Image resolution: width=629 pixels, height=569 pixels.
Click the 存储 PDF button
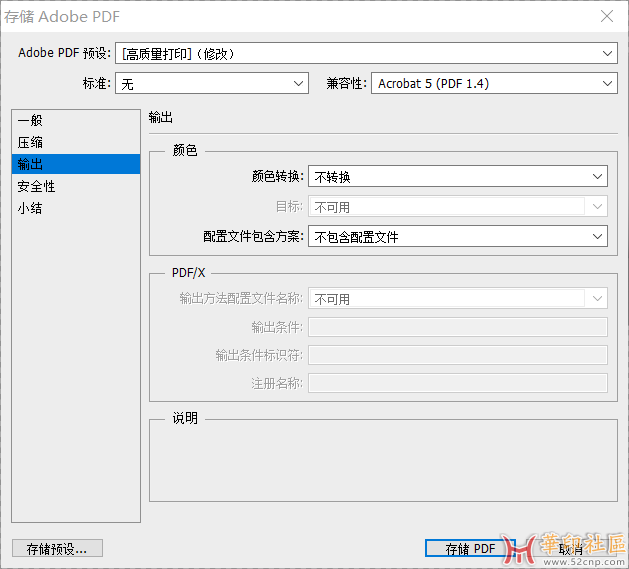tap(470, 548)
